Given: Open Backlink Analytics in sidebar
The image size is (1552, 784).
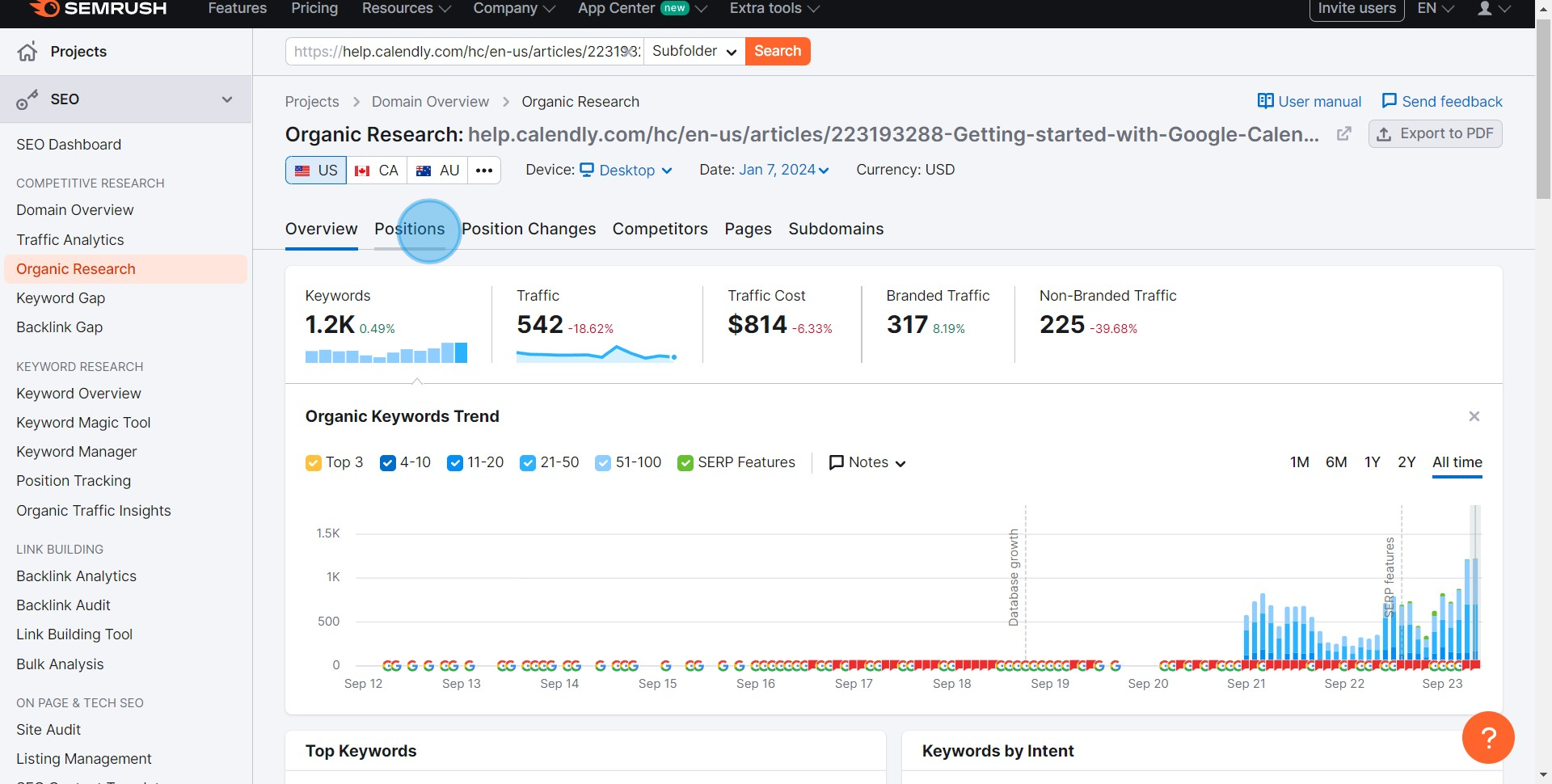Looking at the screenshot, I should (x=76, y=576).
